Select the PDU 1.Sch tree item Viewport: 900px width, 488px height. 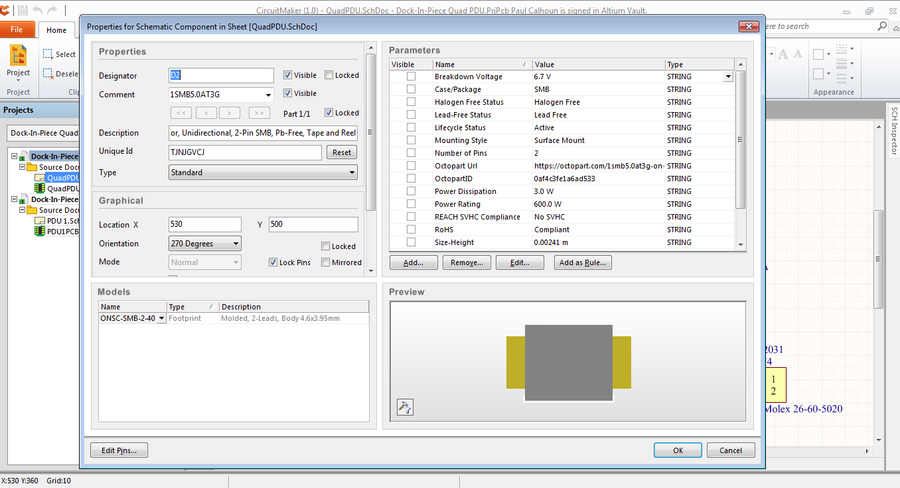pyautogui.click(x=63, y=220)
